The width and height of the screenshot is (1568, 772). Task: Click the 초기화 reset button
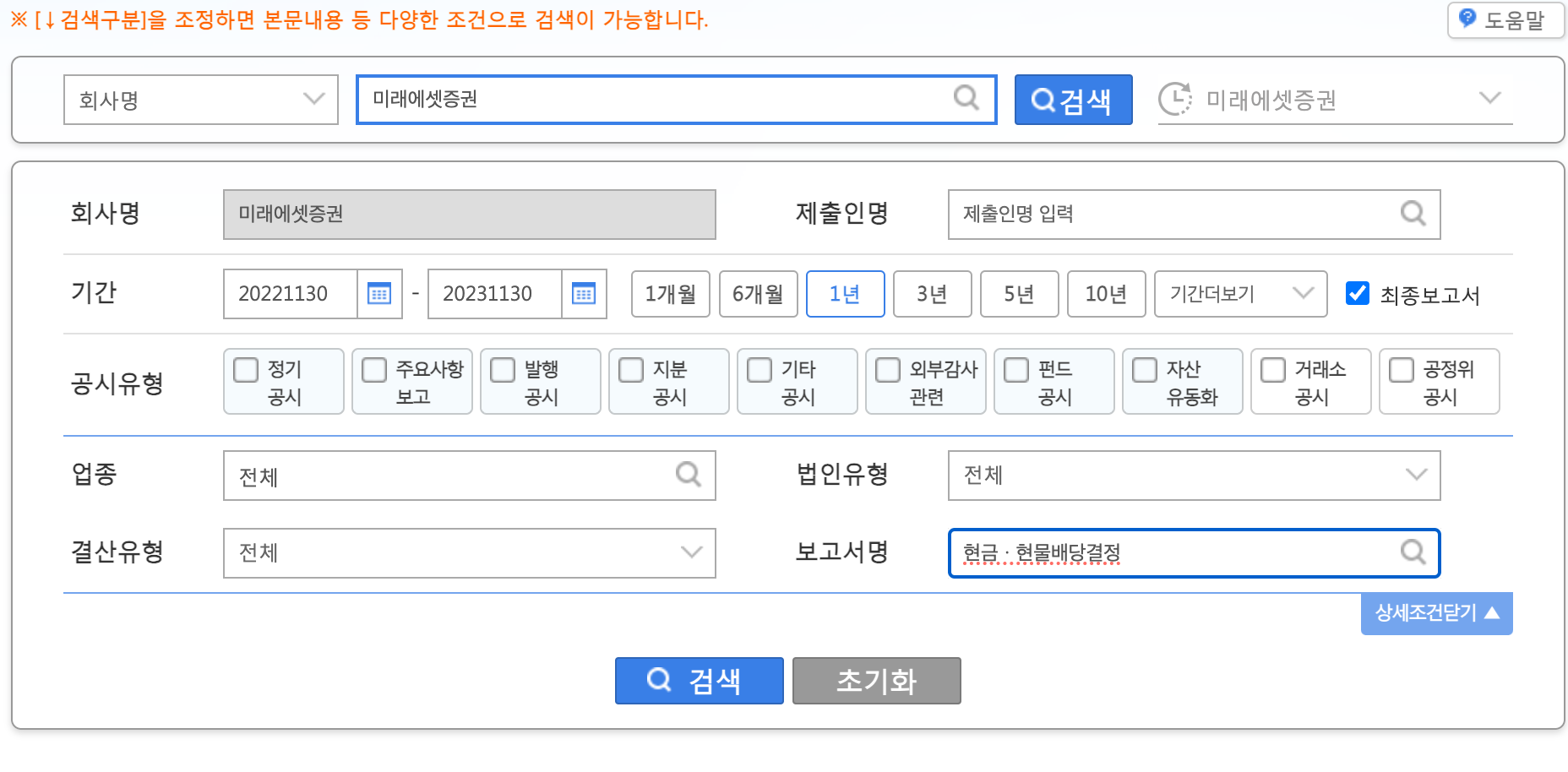click(876, 681)
